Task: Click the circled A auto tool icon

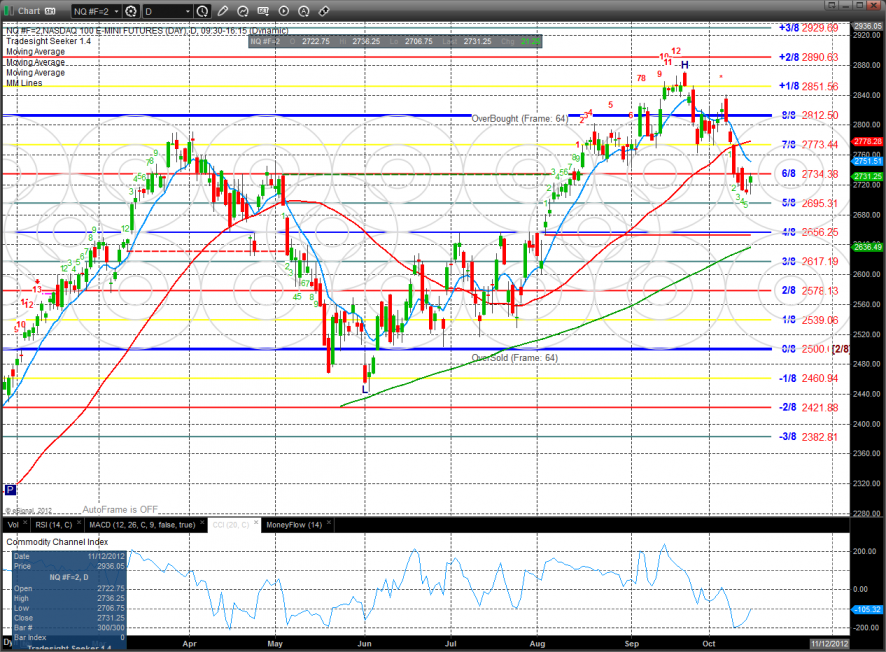Action: (x=303, y=11)
